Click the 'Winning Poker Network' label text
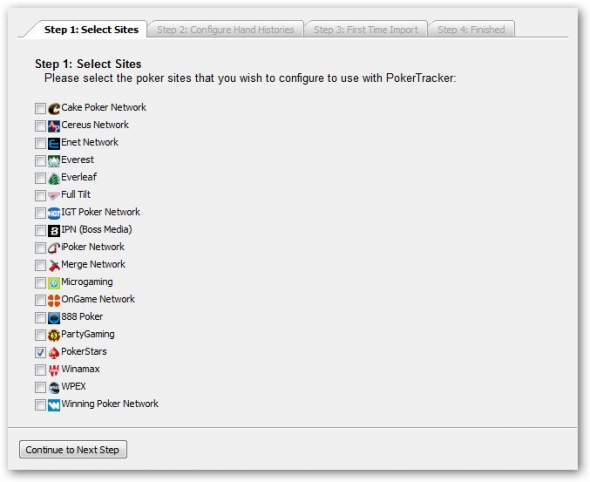The height and width of the screenshot is (482, 590). (x=109, y=404)
